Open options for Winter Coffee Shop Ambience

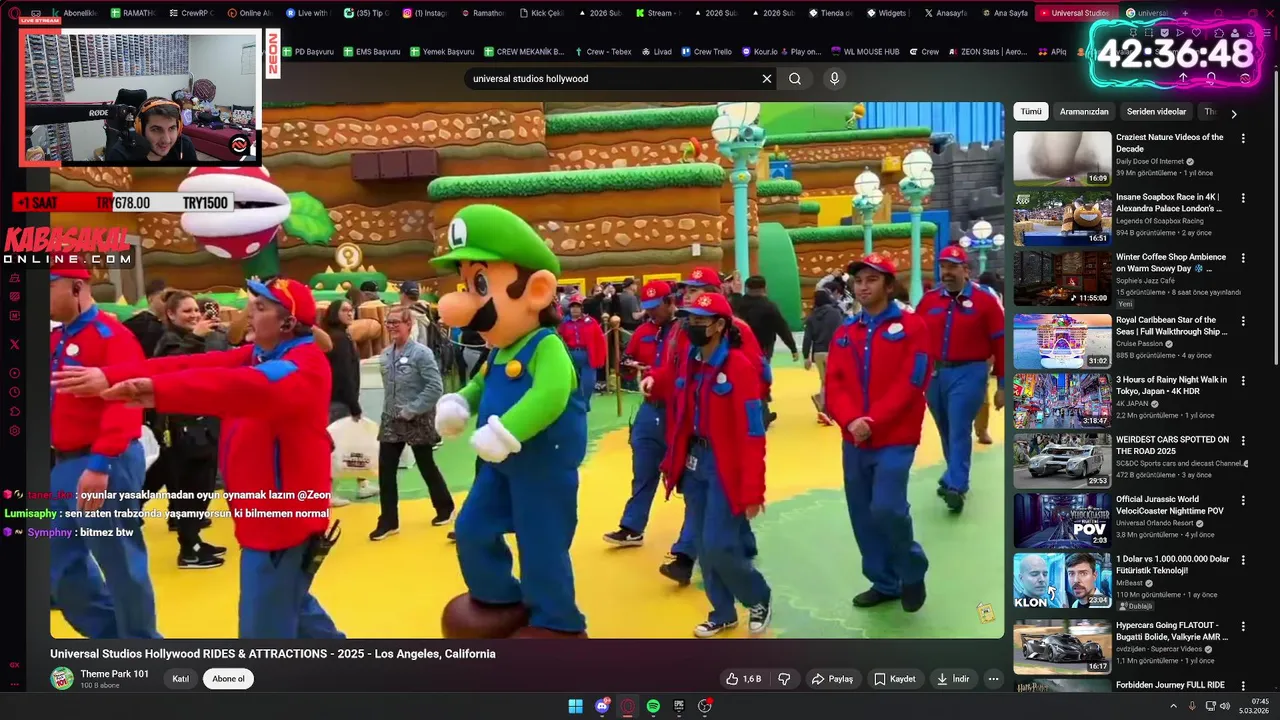coord(1243,258)
